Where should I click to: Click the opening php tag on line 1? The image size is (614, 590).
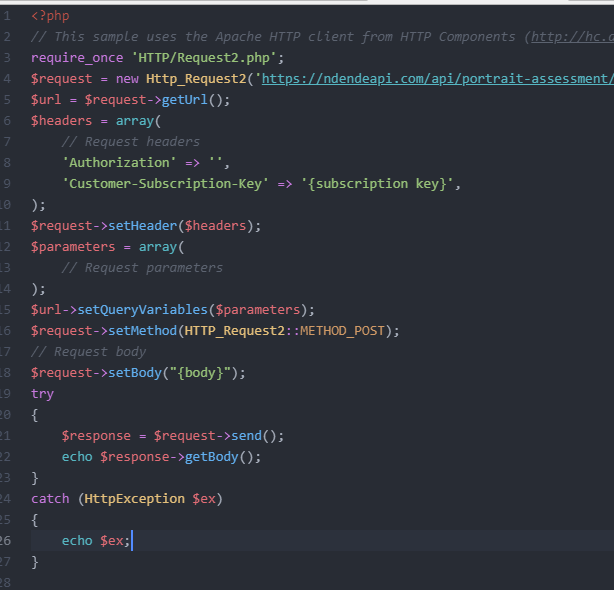click(x=50, y=15)
